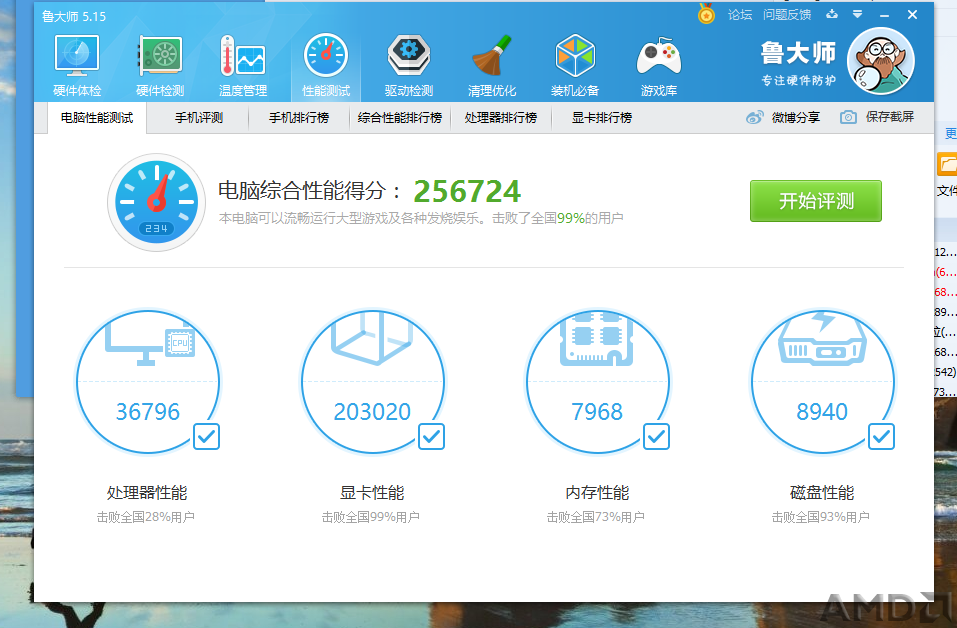This screenshot has height=628, width=957.
Task: Click the 击败全国99%用户 text under 显卡性能
Action: pos(370,517)
